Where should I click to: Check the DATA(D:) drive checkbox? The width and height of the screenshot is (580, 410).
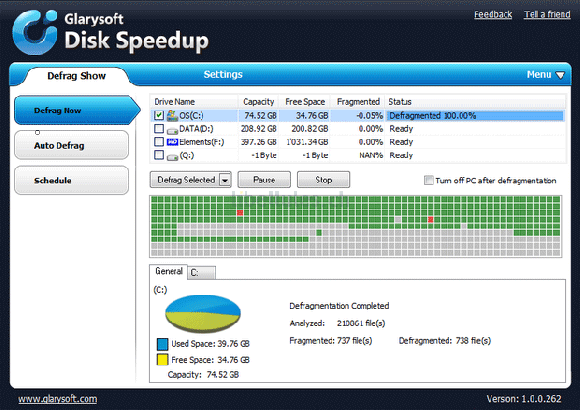click(x=159, y=129)
